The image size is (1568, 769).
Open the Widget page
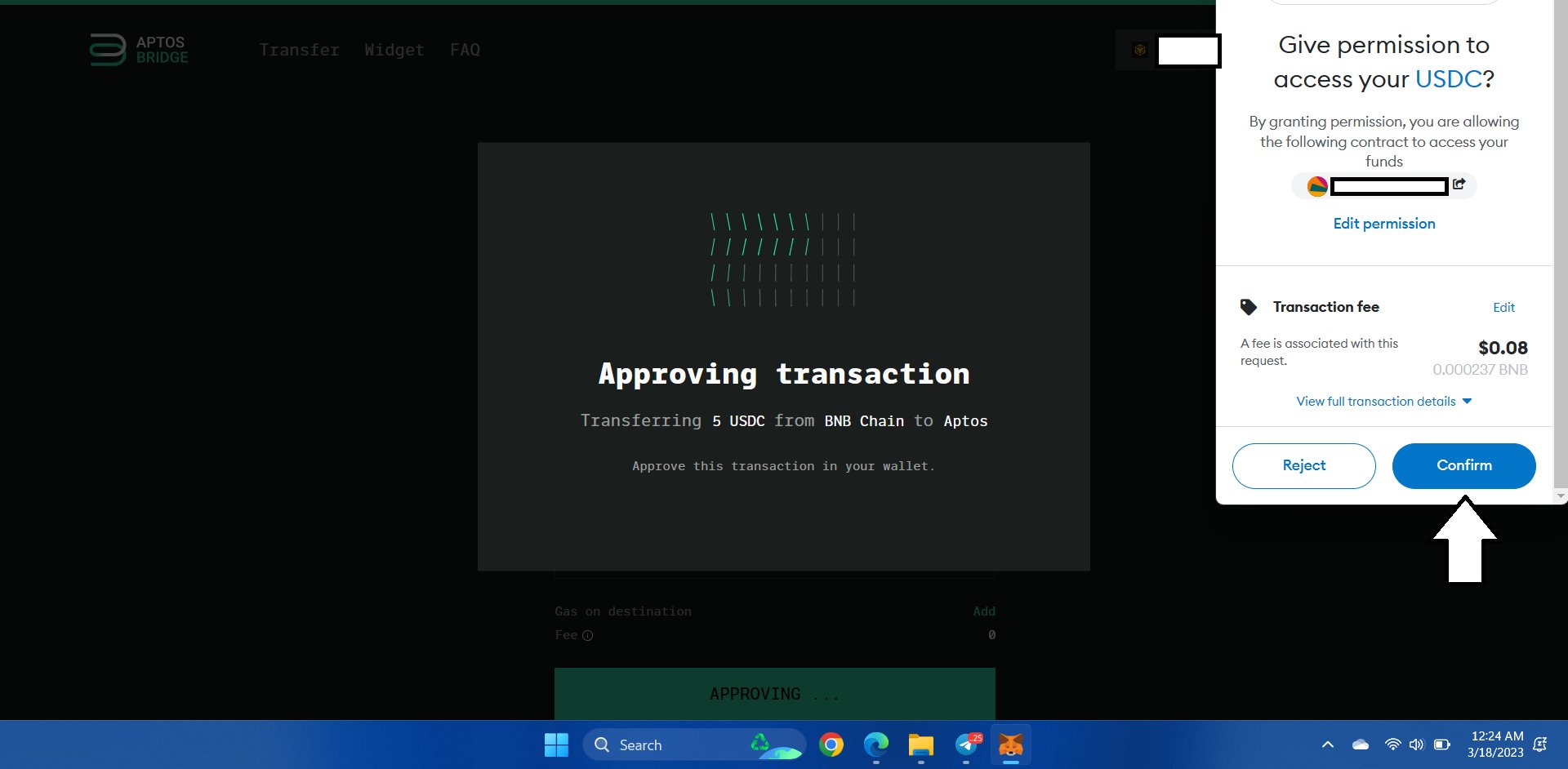(394, 50)
